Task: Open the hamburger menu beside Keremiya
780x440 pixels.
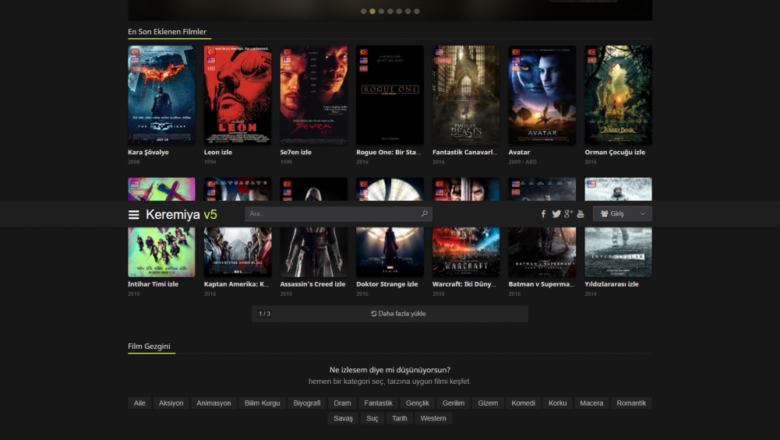Action: pyautogui.click(x=134, y=214)
